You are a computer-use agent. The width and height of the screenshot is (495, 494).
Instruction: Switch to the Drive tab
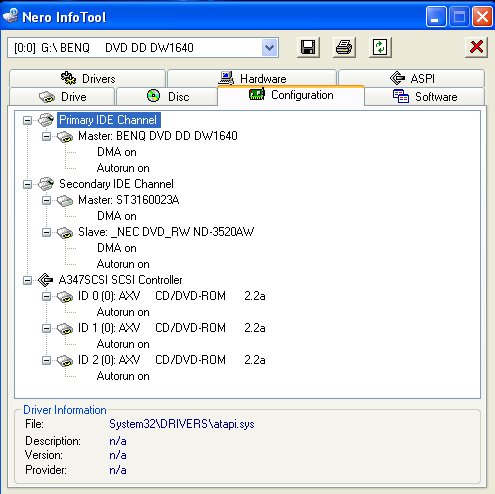tap(62, 97)
